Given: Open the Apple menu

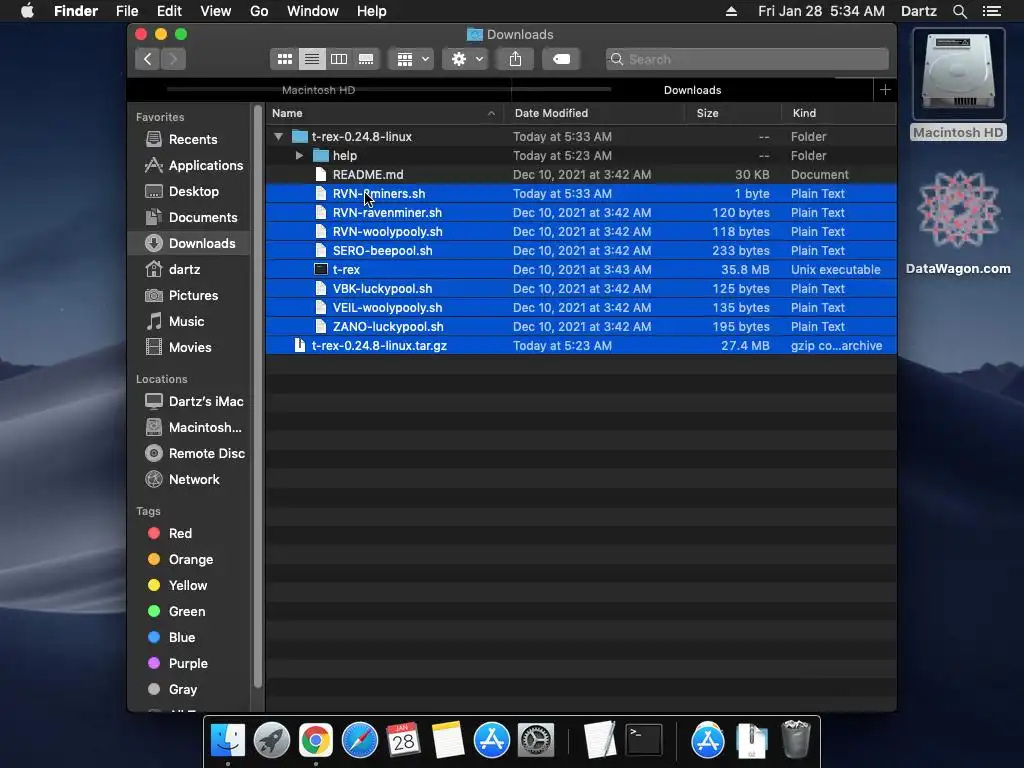Looking at the screenshot, I should click(27, 11).
